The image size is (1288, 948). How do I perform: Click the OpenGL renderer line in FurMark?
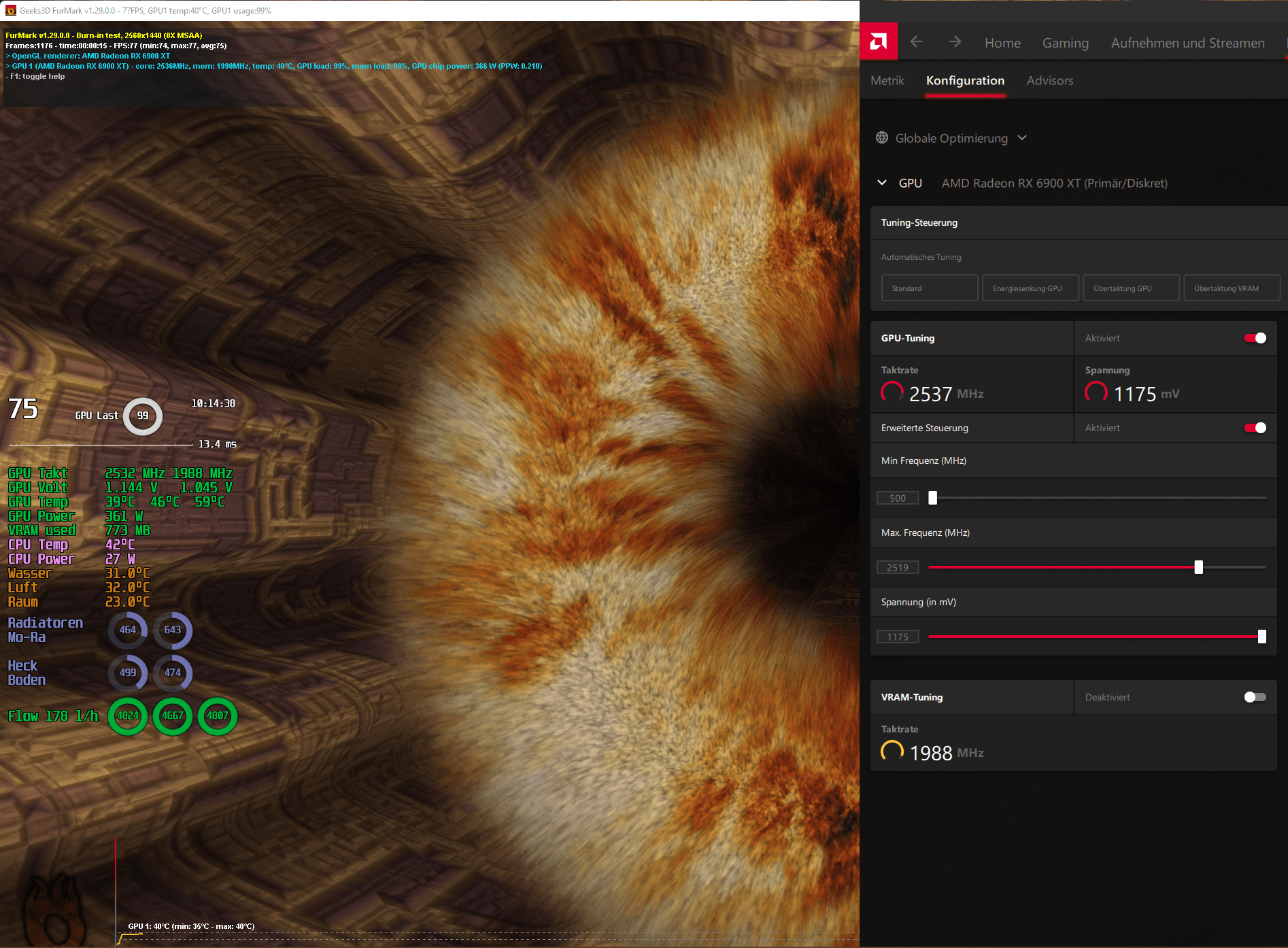90,56
